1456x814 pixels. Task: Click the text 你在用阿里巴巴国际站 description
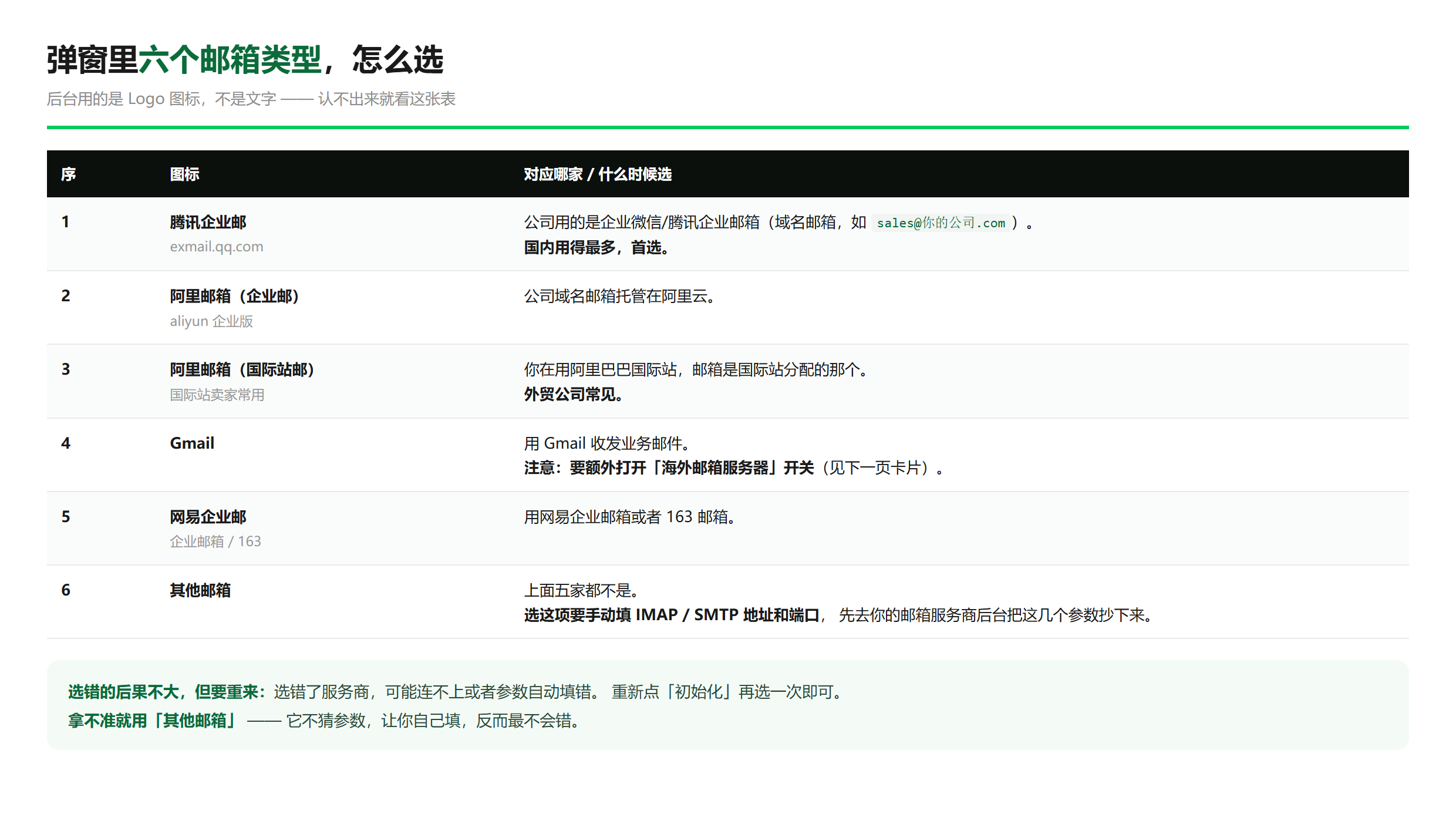click(697, 369)
